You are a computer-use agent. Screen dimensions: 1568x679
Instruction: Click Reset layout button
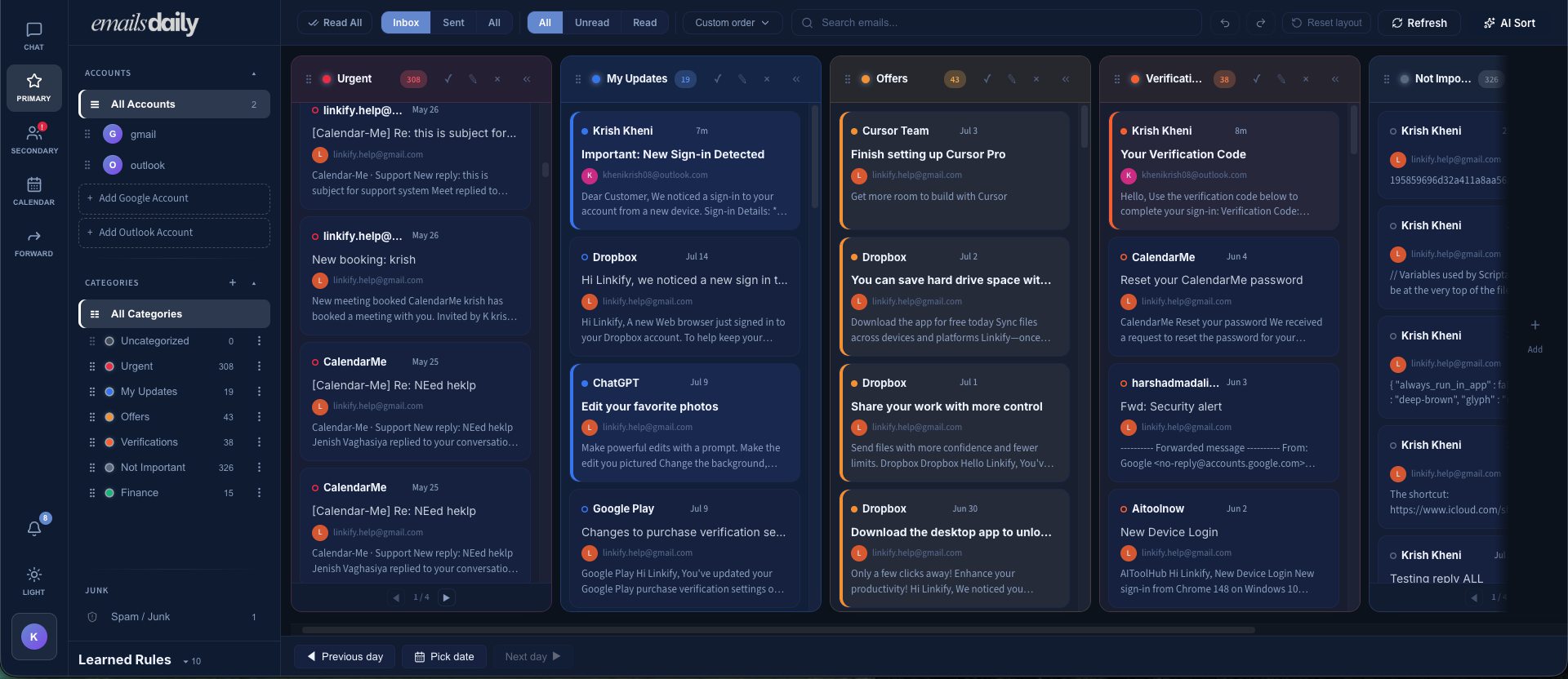[1327, 23]
